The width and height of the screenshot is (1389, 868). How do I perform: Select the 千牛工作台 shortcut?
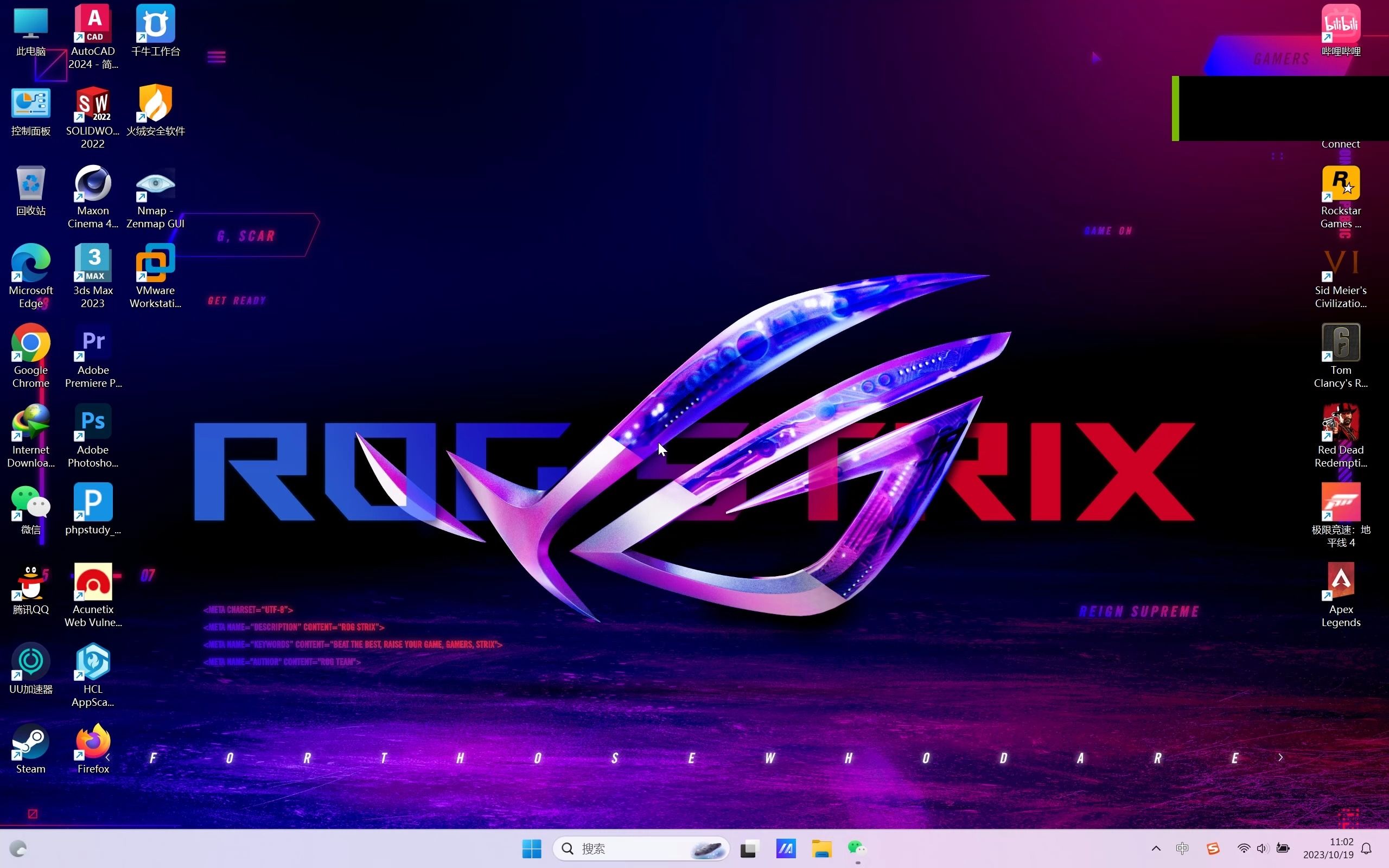click(155, 31)
